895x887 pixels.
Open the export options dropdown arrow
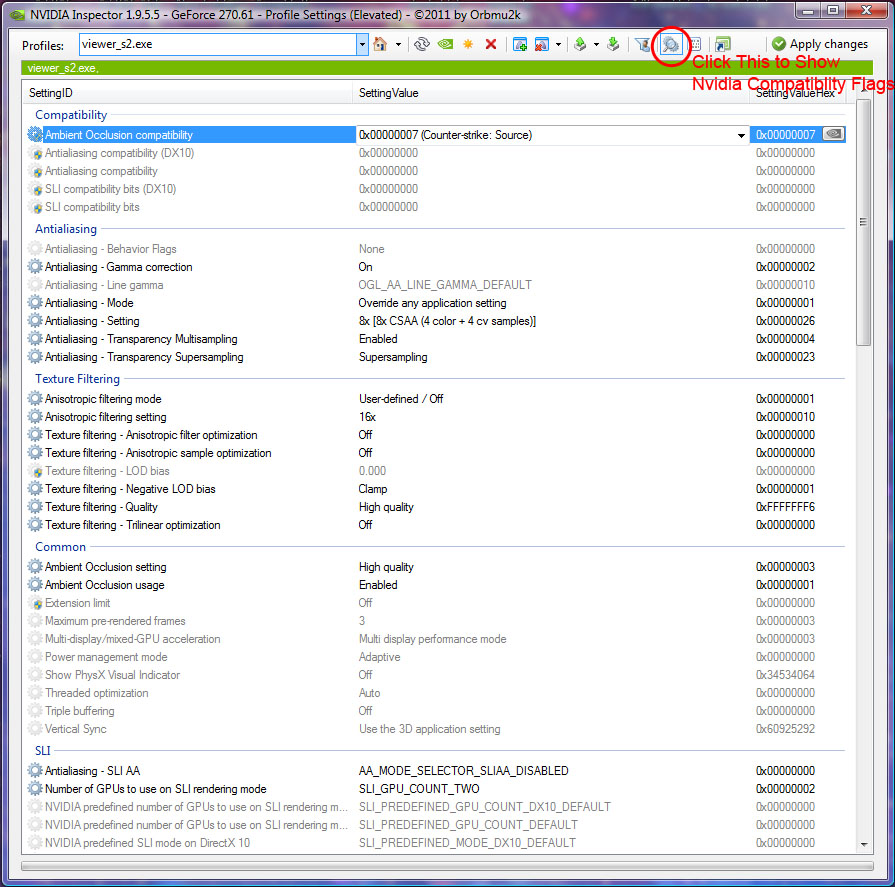coord(596,45)
